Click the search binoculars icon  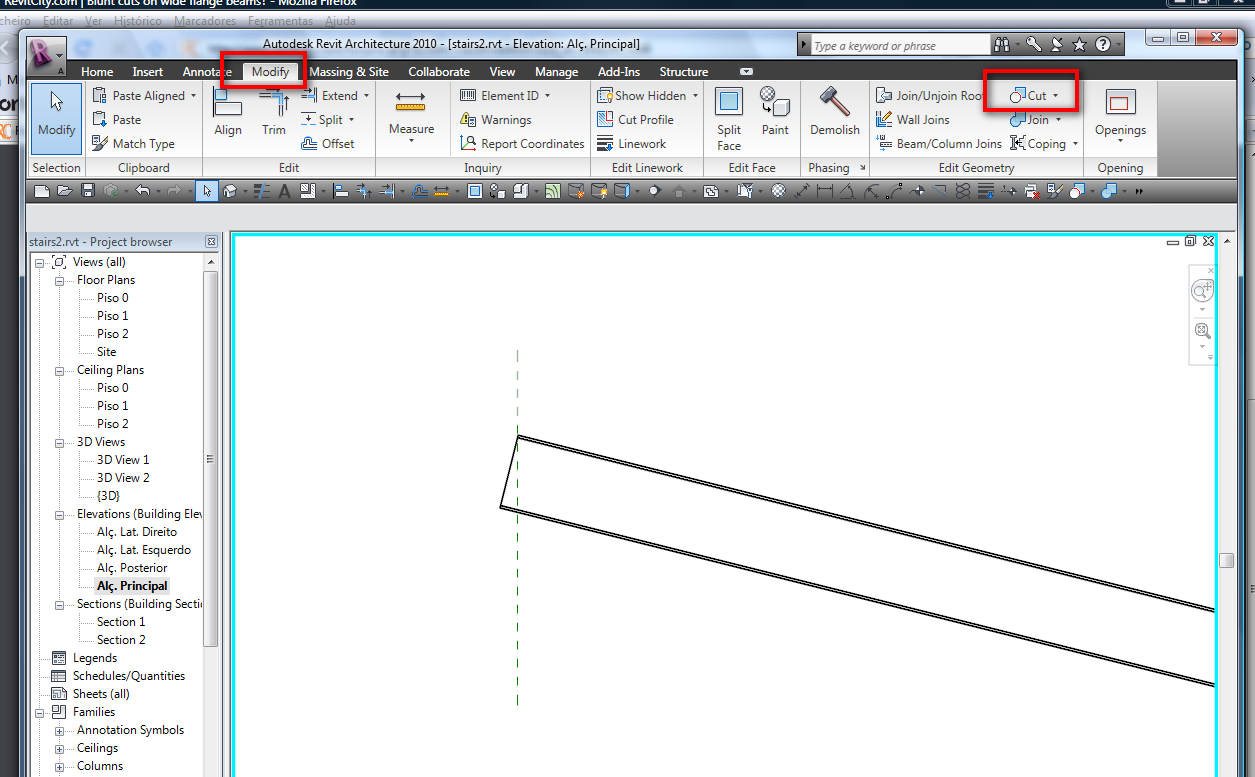tap(1002, 45)
